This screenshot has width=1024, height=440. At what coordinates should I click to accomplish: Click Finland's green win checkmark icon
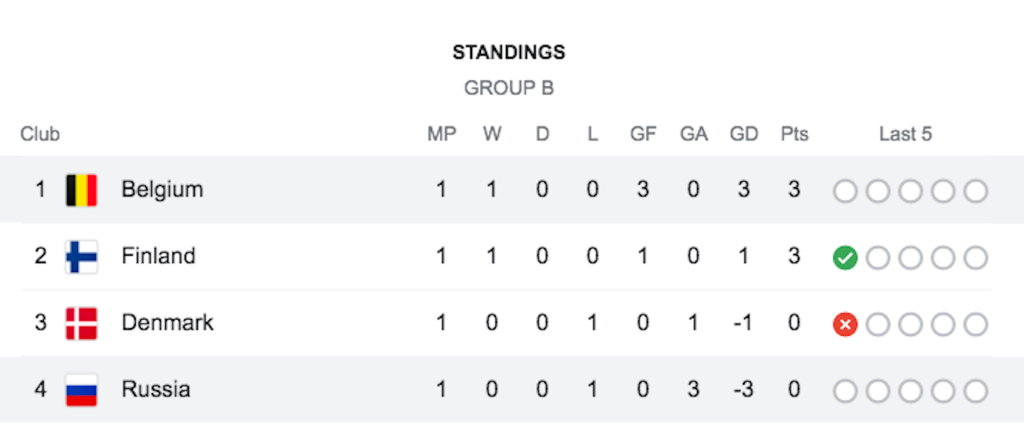845,259
